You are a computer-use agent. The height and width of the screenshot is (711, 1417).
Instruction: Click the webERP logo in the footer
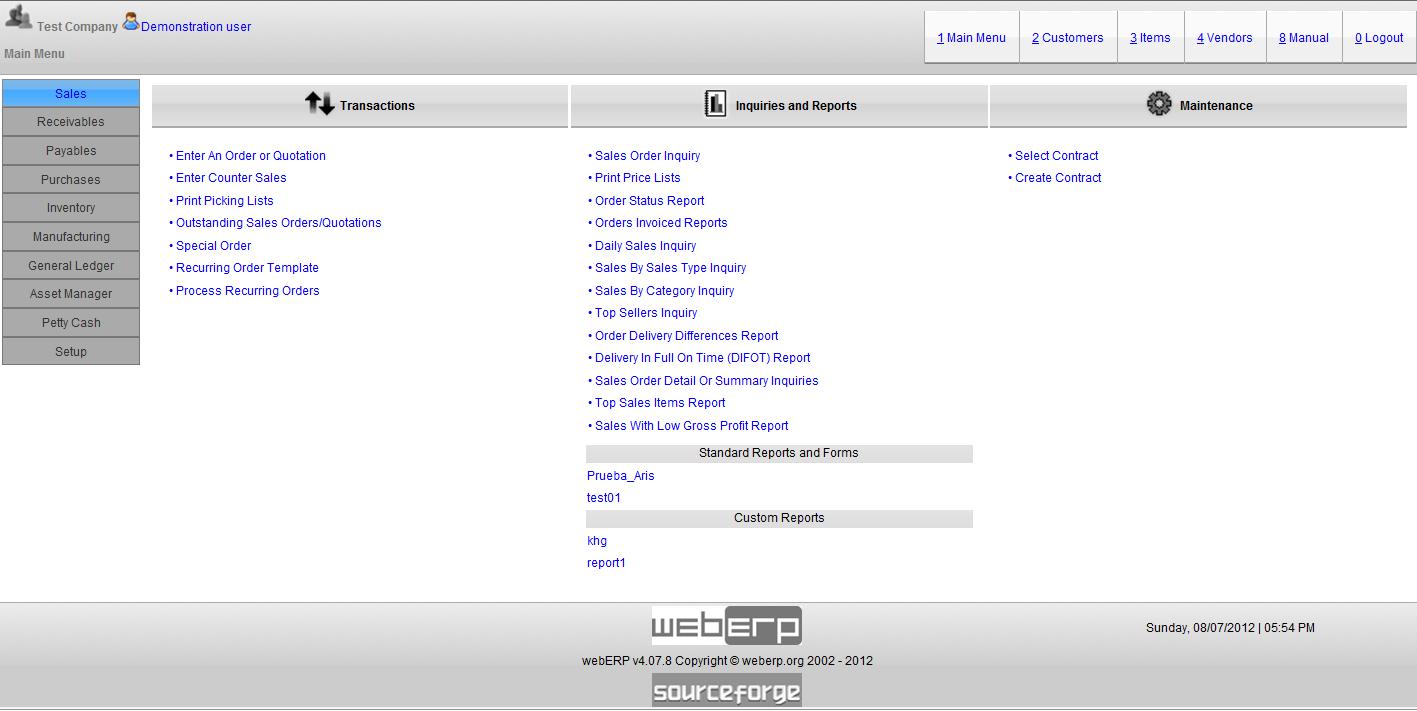coord(727,625)
